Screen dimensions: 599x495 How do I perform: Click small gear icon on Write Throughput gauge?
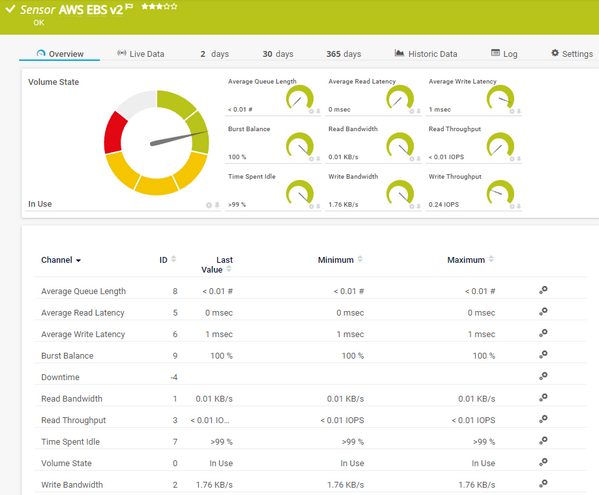coord(512,206)
